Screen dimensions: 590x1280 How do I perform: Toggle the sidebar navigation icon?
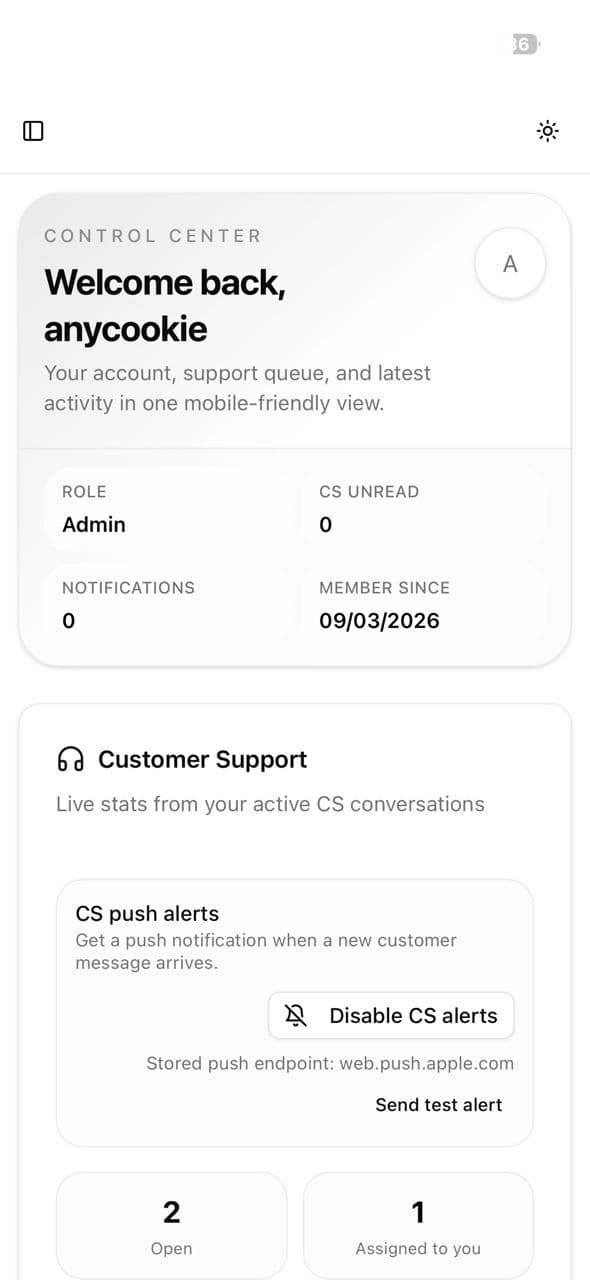point(33,130)
